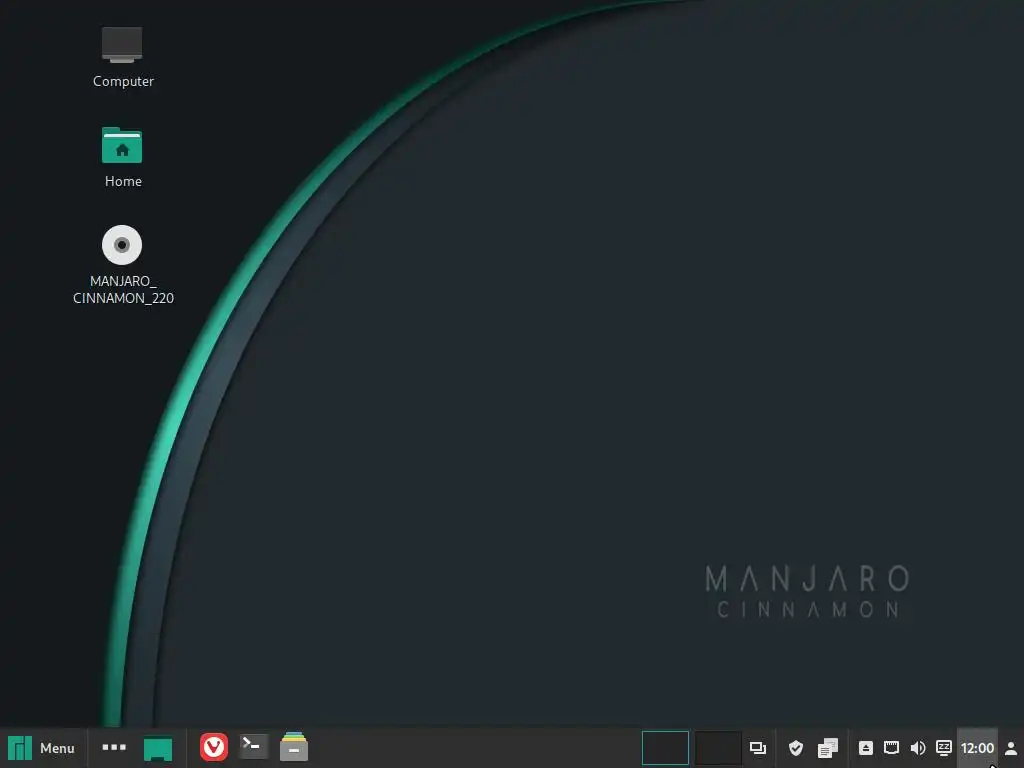Click the grouped window list dots icon
Viewport: 1024px width, 768px height.
coord(114,747)
